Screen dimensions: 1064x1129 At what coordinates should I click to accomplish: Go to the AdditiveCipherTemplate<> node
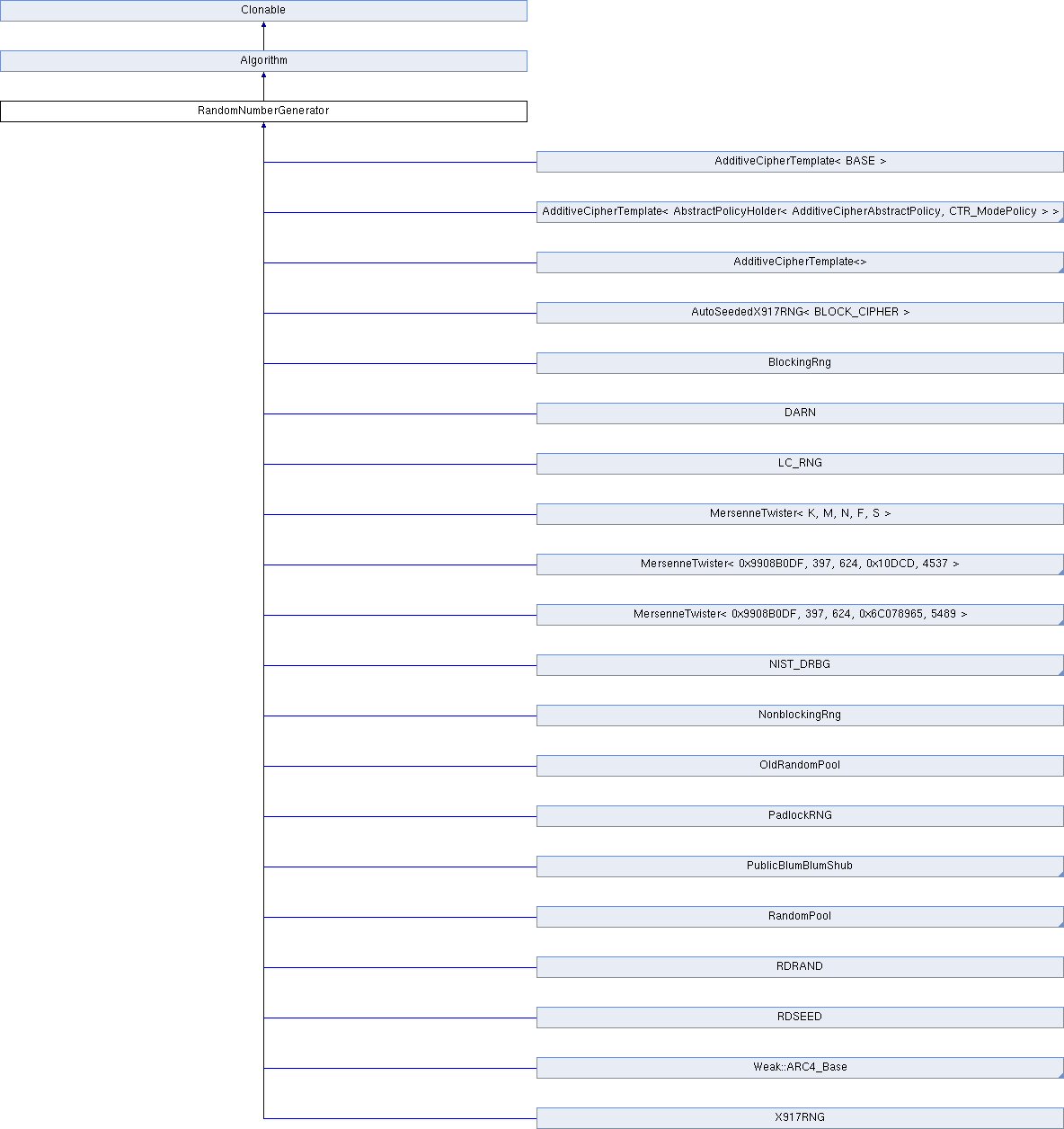[800, 262]
